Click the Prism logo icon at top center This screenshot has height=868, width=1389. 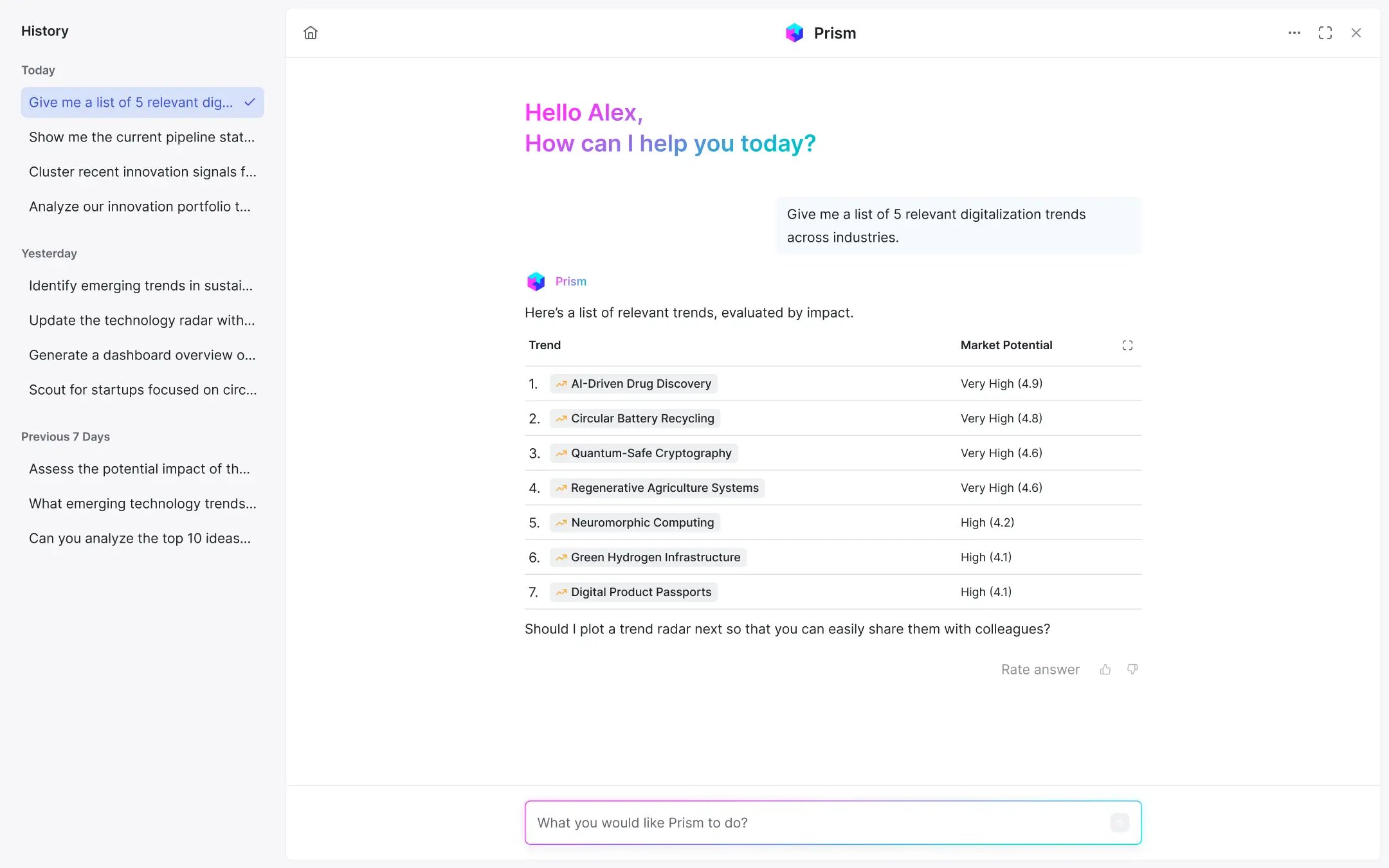coord(795,32)
